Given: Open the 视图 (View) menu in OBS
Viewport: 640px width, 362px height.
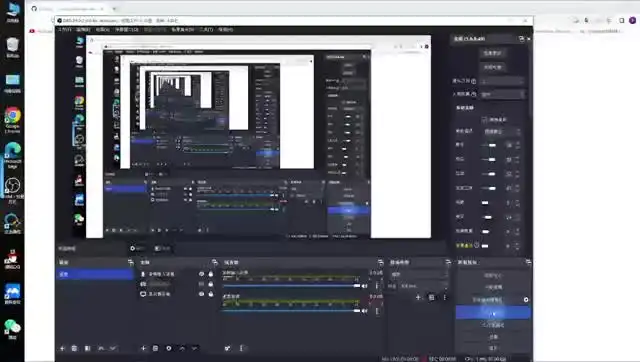Looking at the screenshot, I should click(x=102, y=30).
